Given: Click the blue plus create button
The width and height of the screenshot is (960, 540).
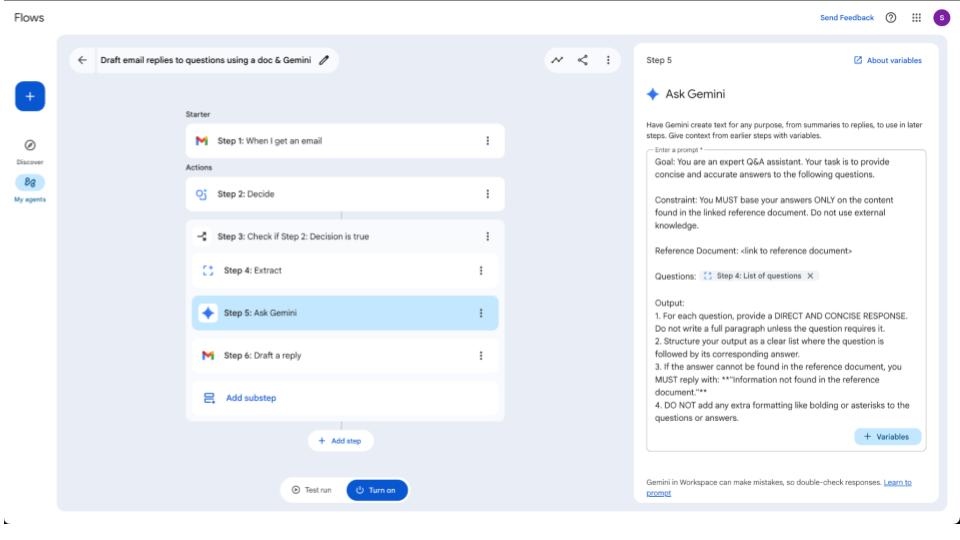Looking at the screenshot, I should pos(30,96).
